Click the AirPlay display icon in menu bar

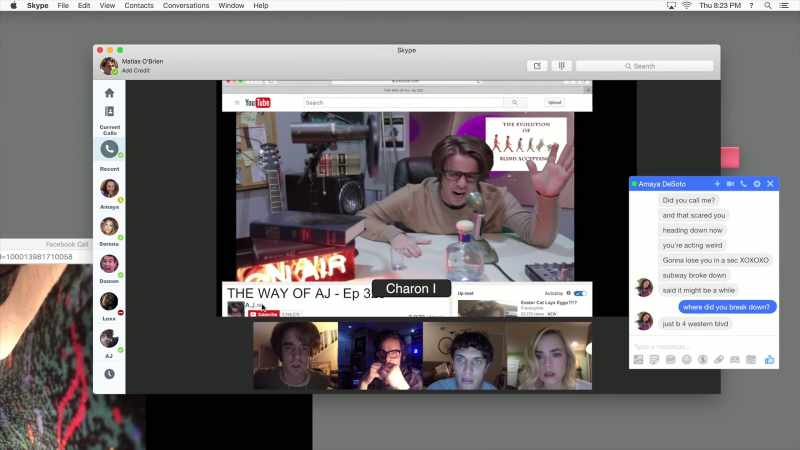671,6
